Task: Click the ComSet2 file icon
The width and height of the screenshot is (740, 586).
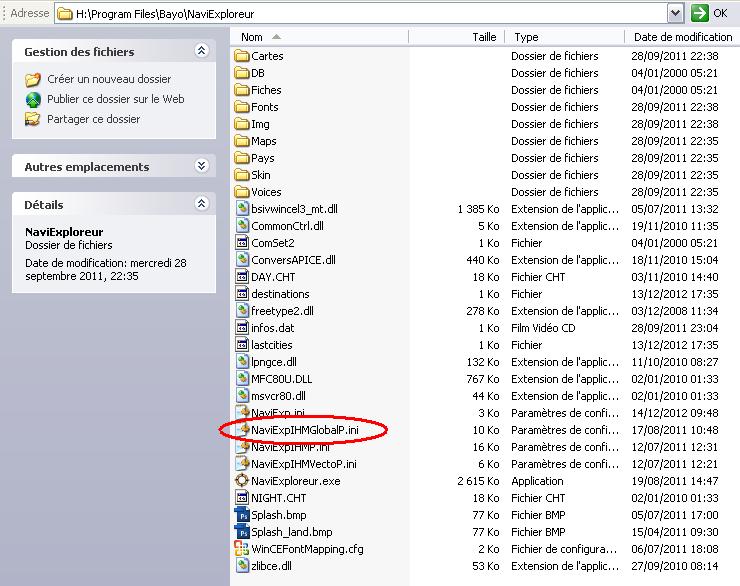Action: tap(242, 243)
